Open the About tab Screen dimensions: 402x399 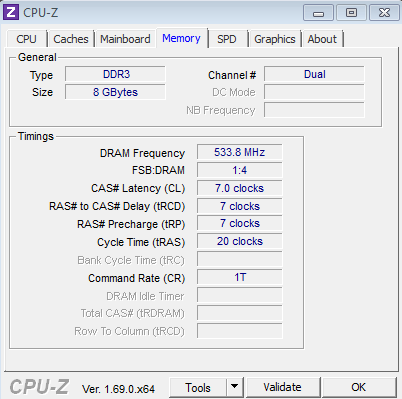(x=322, y=39)
